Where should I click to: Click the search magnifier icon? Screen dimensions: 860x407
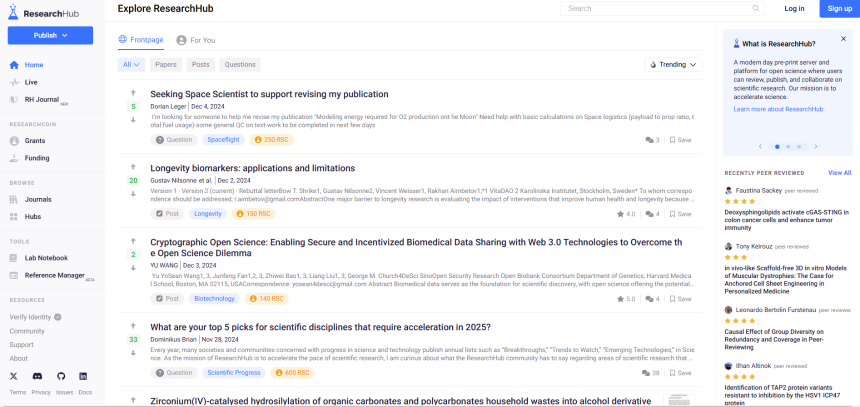(x=756, y=8)
